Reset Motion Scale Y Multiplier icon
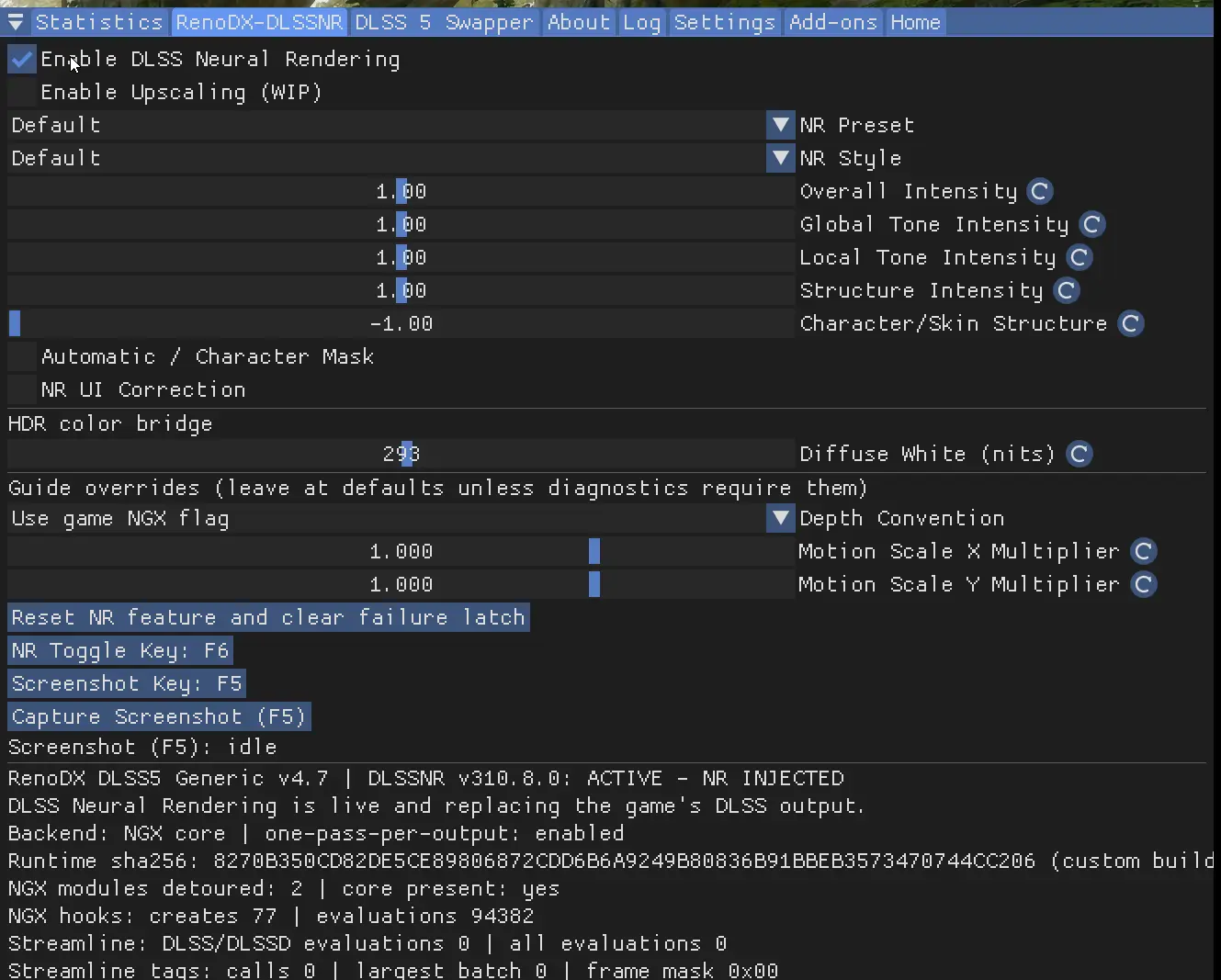1221x980 pixels. point(1143,584)
